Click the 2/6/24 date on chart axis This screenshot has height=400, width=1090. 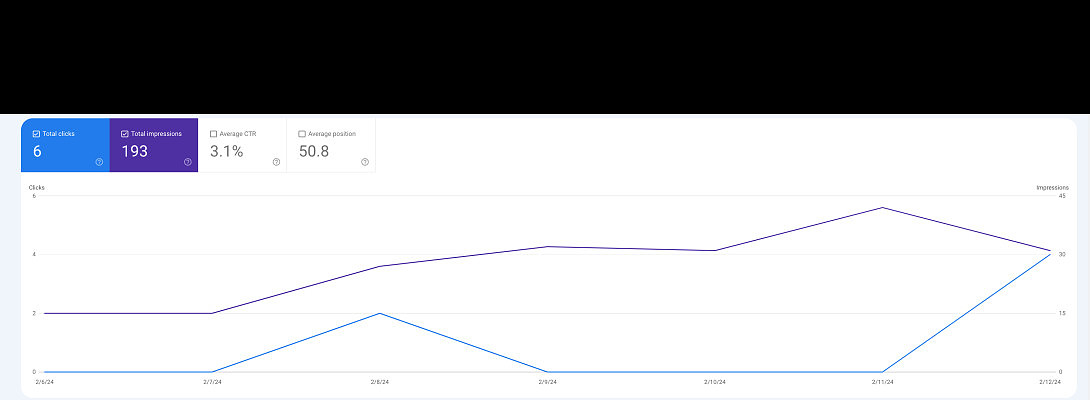pos(44,381)
